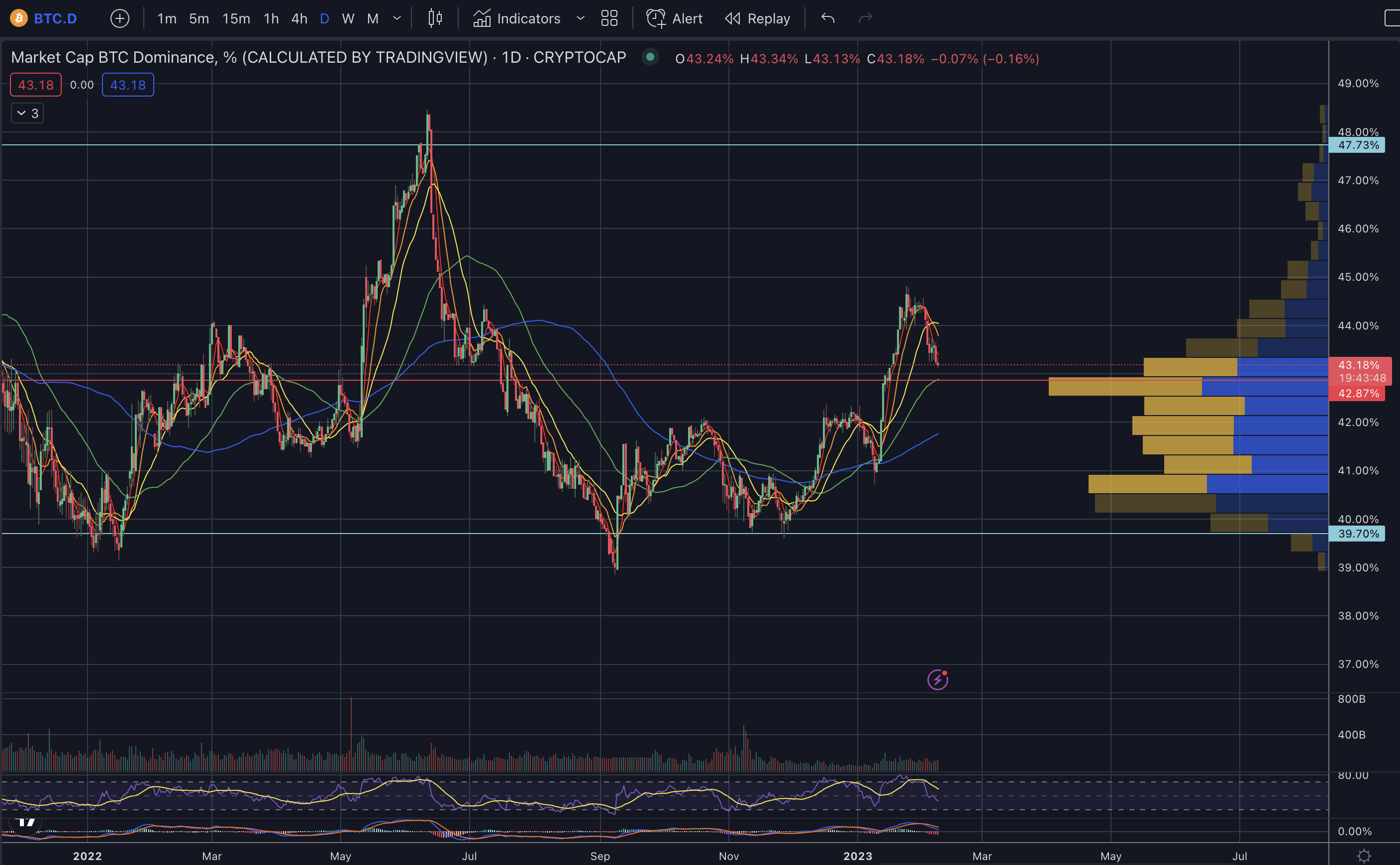Switch to the monthly M timeframe

pyautogui.click(x=372, y=19)
